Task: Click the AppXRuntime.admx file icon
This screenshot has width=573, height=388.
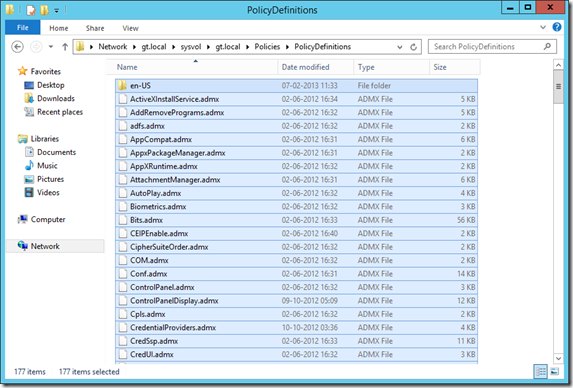Action: click(122, 166)
